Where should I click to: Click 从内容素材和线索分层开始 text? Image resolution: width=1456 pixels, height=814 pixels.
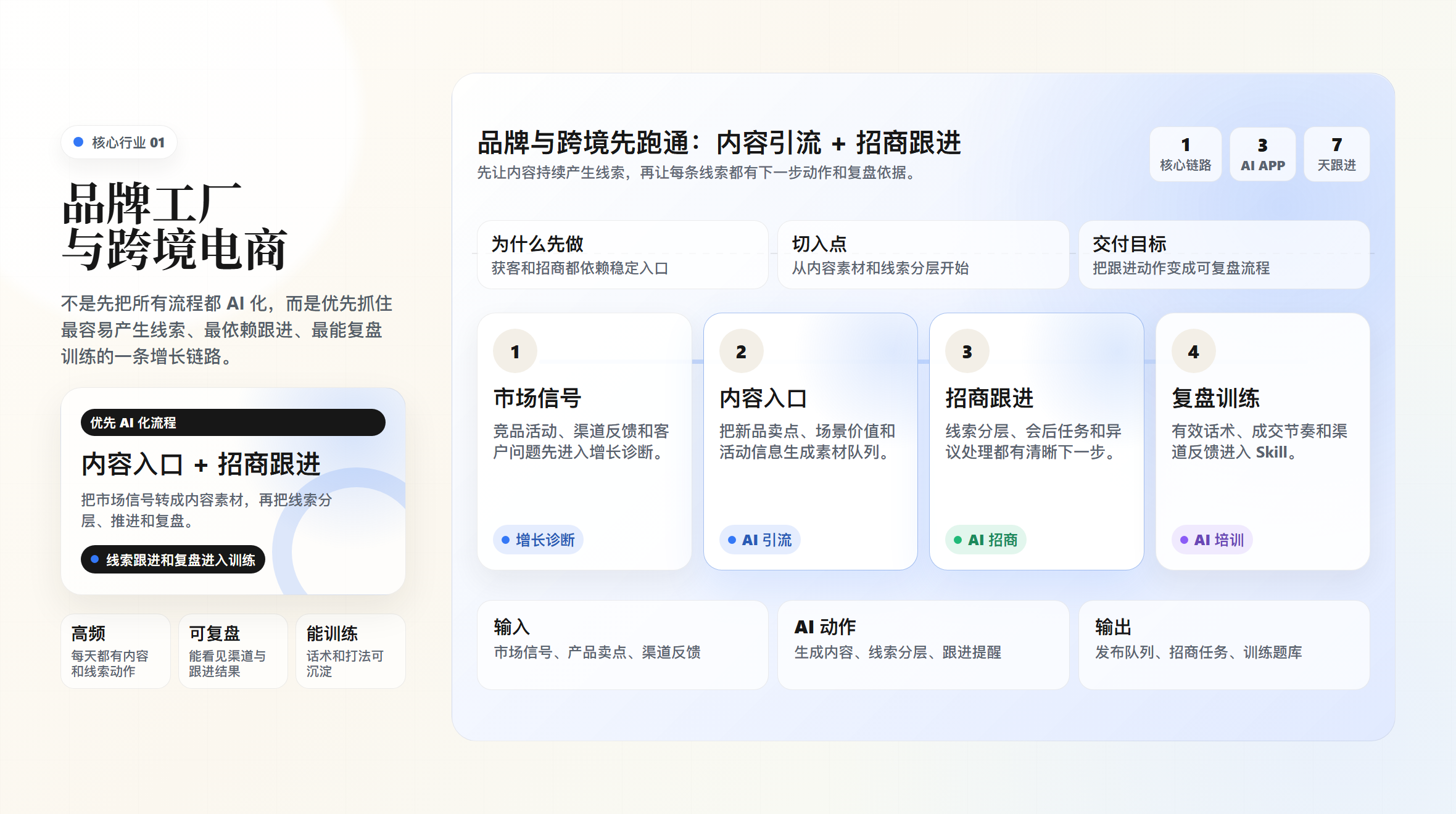click(x=880, y=268)
